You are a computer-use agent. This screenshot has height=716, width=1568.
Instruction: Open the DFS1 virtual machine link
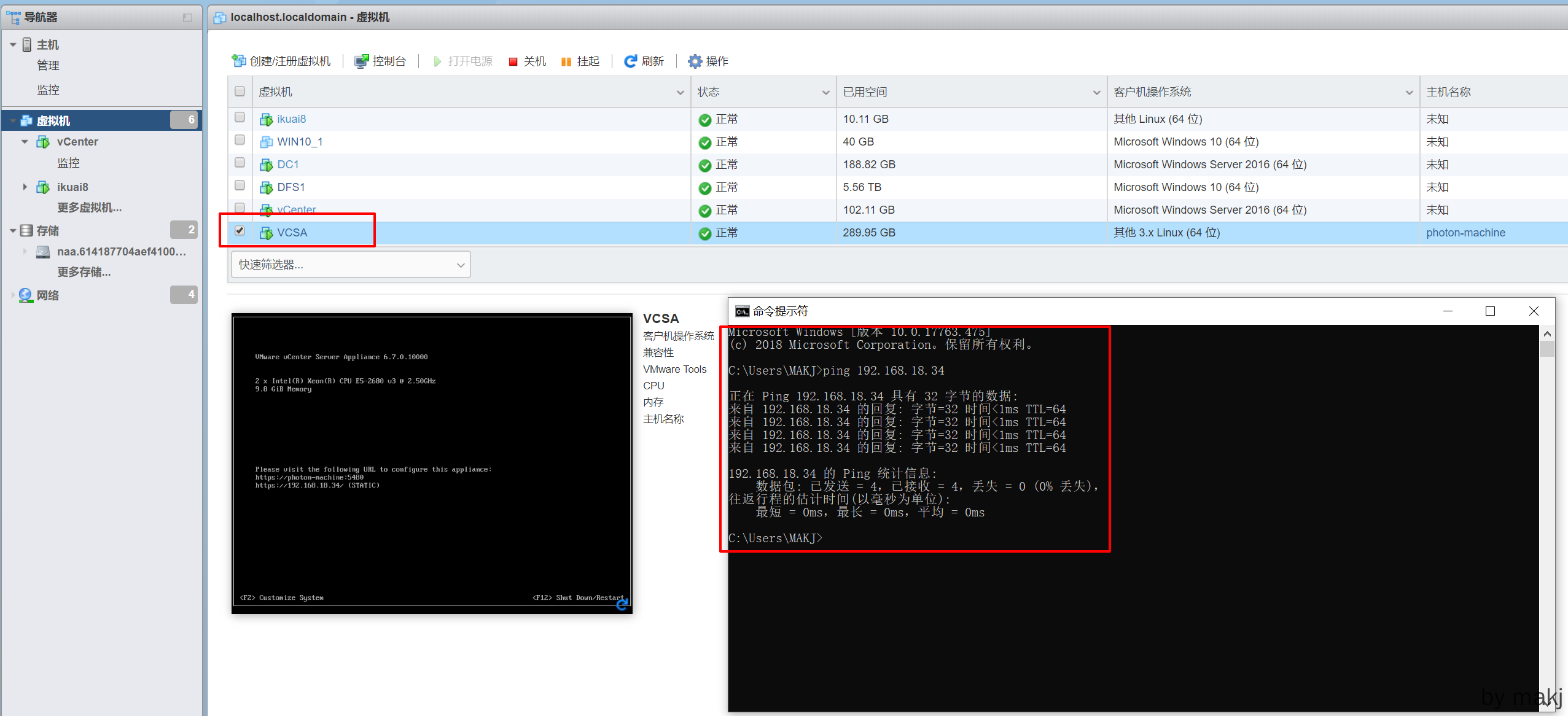(291, 187)
